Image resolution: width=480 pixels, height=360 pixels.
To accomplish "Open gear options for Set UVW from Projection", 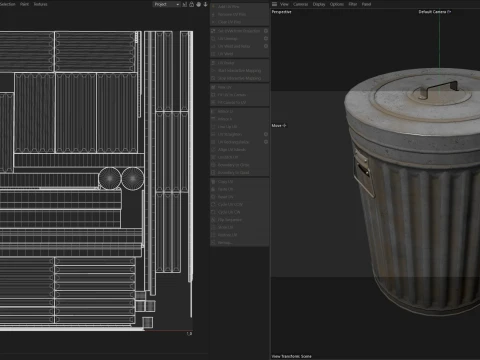I will click(x=266, y=31).
